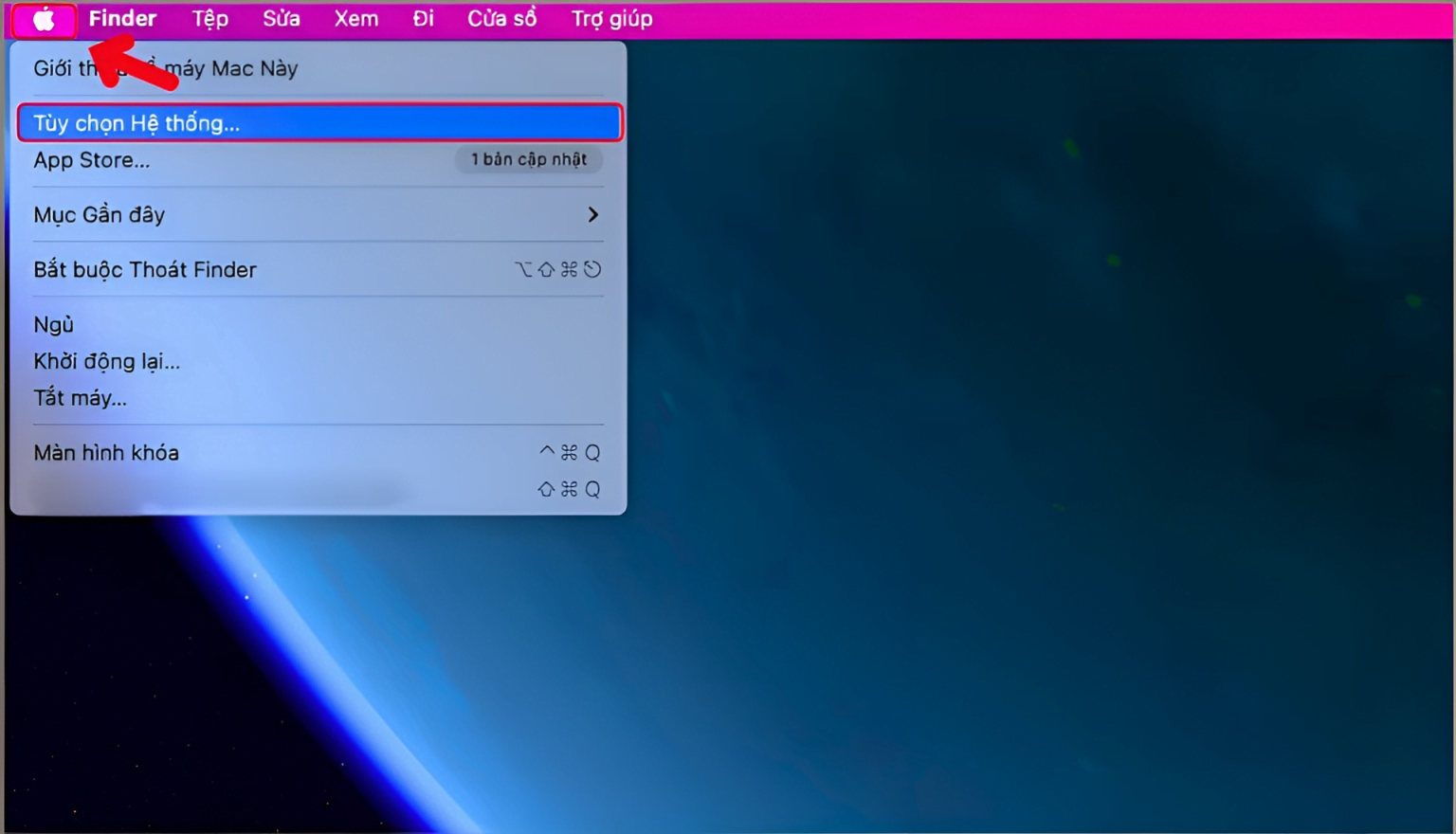This screenshot has height=834, width=1456.
Task: Choose Tắt máy… to shut down
Action: pyautogui.click(x=81, y=398)
